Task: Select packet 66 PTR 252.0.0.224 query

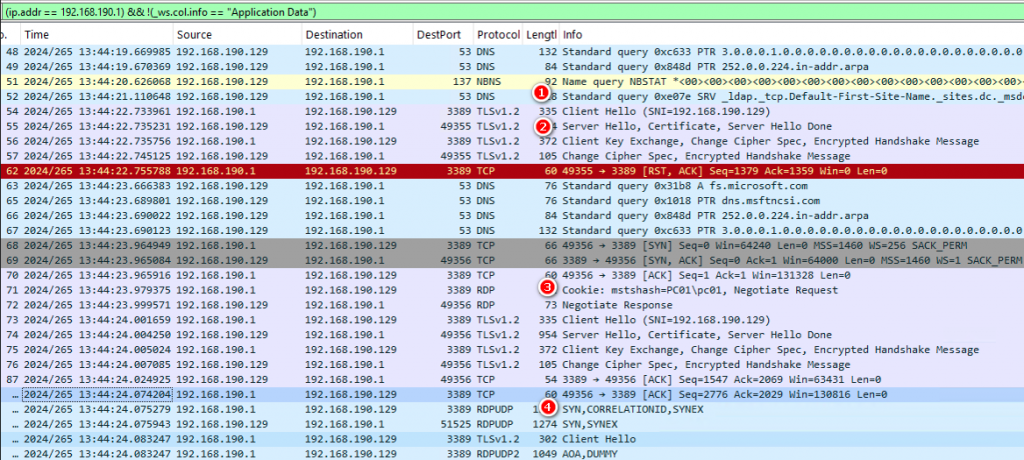Action: (x=512, y=216)
